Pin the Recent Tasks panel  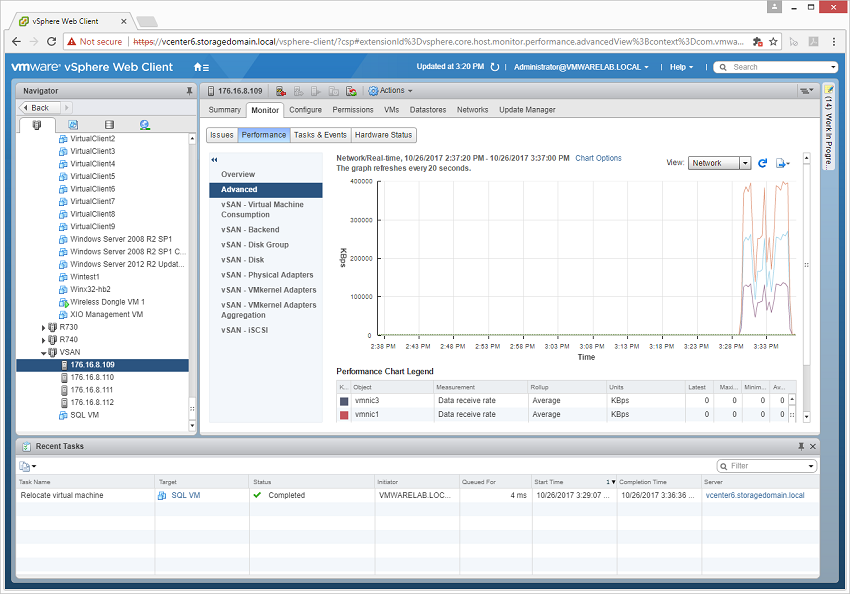click(x=801, y=447)
